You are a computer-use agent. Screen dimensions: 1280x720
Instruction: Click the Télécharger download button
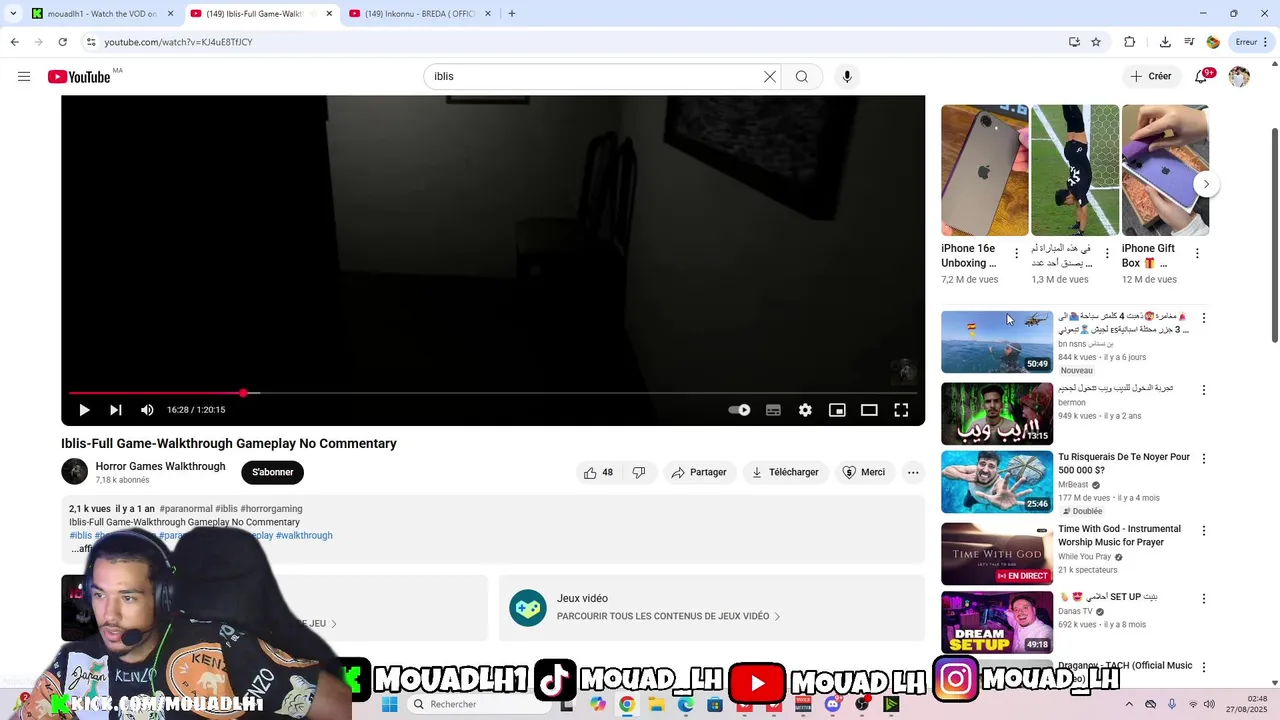[x=785, y=472]
